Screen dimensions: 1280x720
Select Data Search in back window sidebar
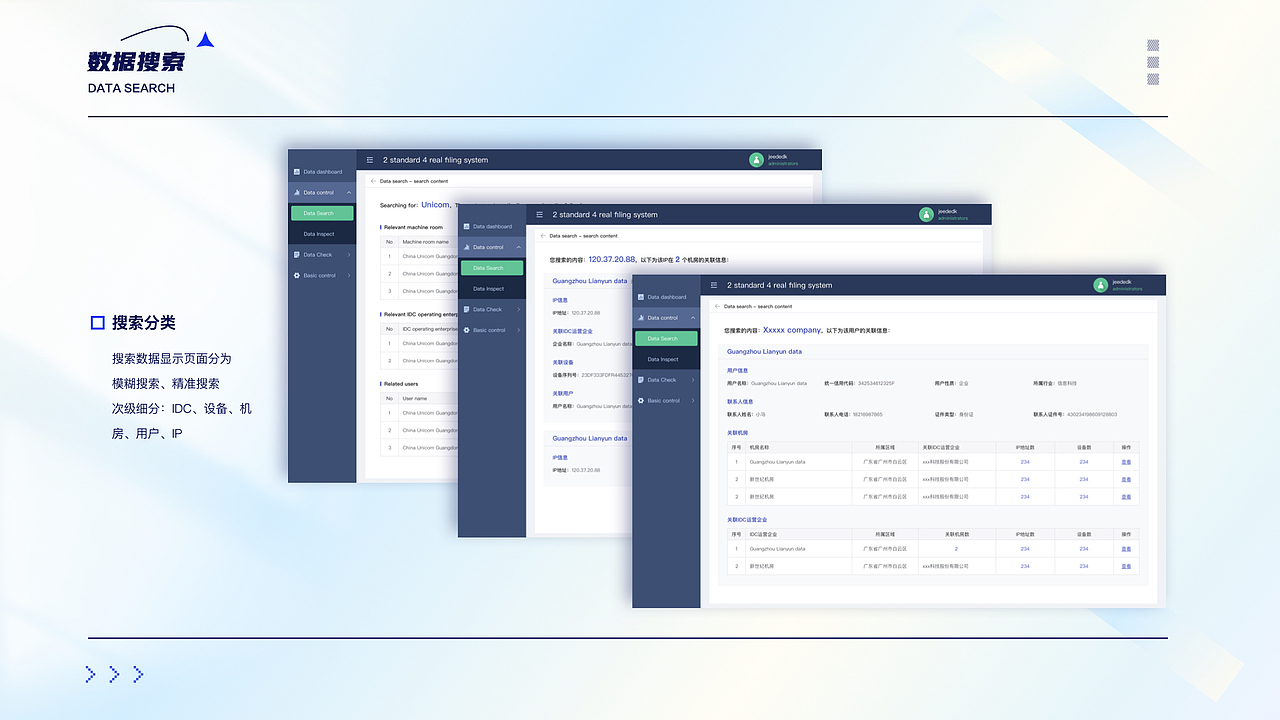pyautogui.click(x=322, y=213)
